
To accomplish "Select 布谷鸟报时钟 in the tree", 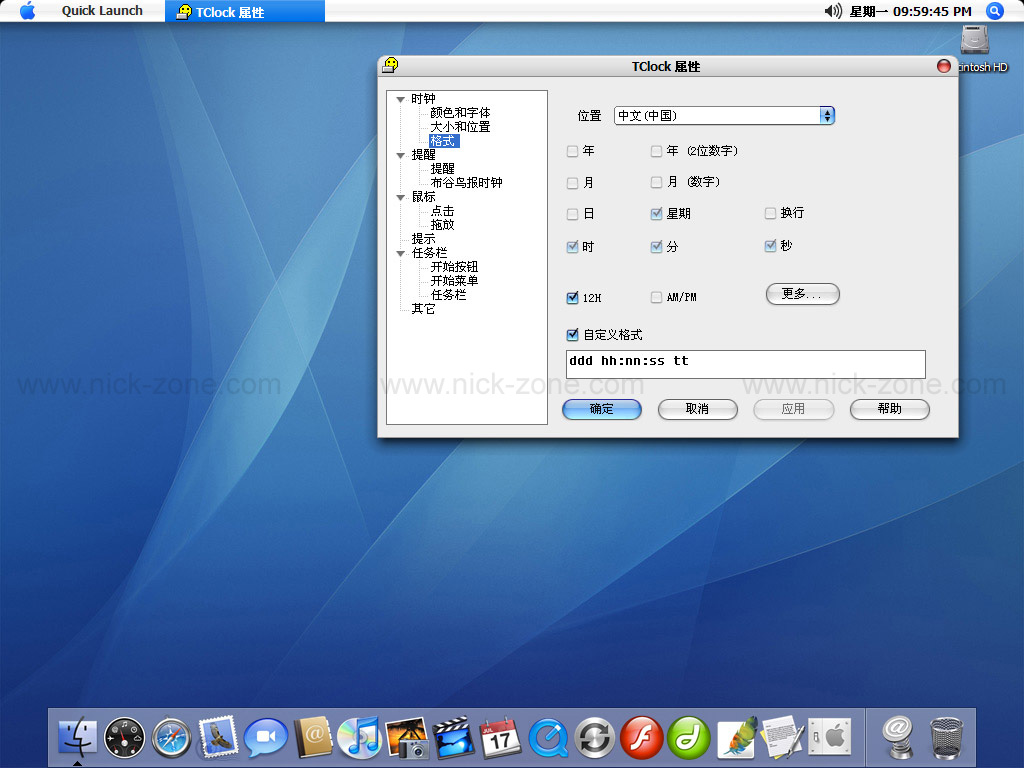I will tap(466, 183).
